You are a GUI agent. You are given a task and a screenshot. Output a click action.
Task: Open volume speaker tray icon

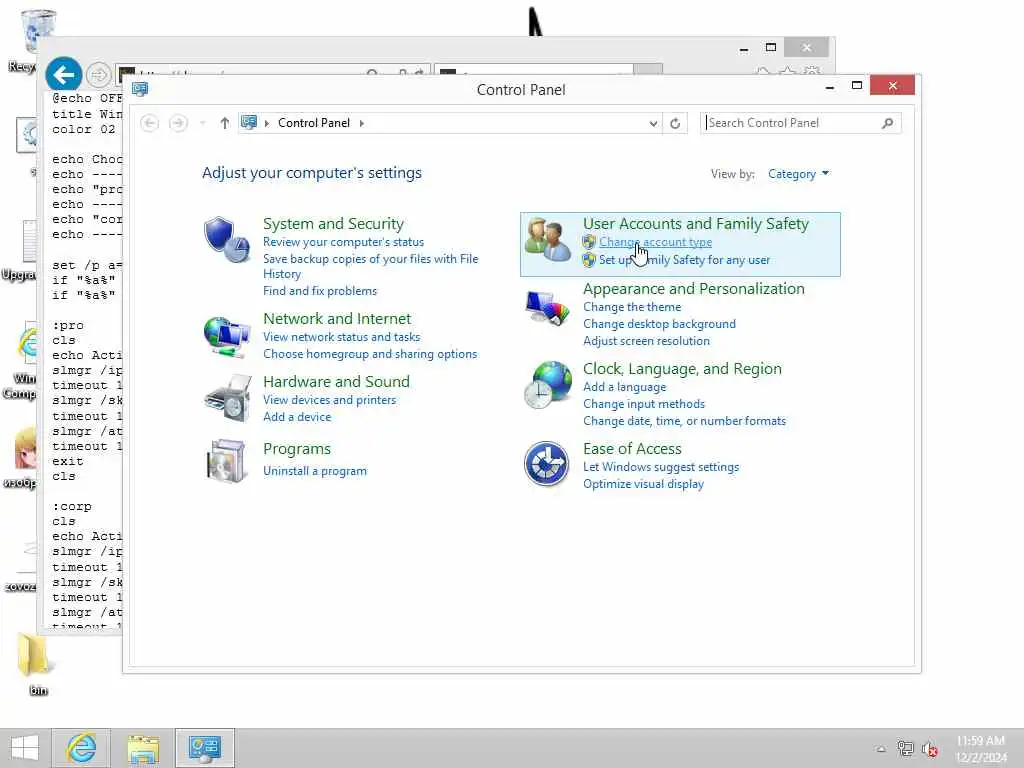(x=930, y=749)
